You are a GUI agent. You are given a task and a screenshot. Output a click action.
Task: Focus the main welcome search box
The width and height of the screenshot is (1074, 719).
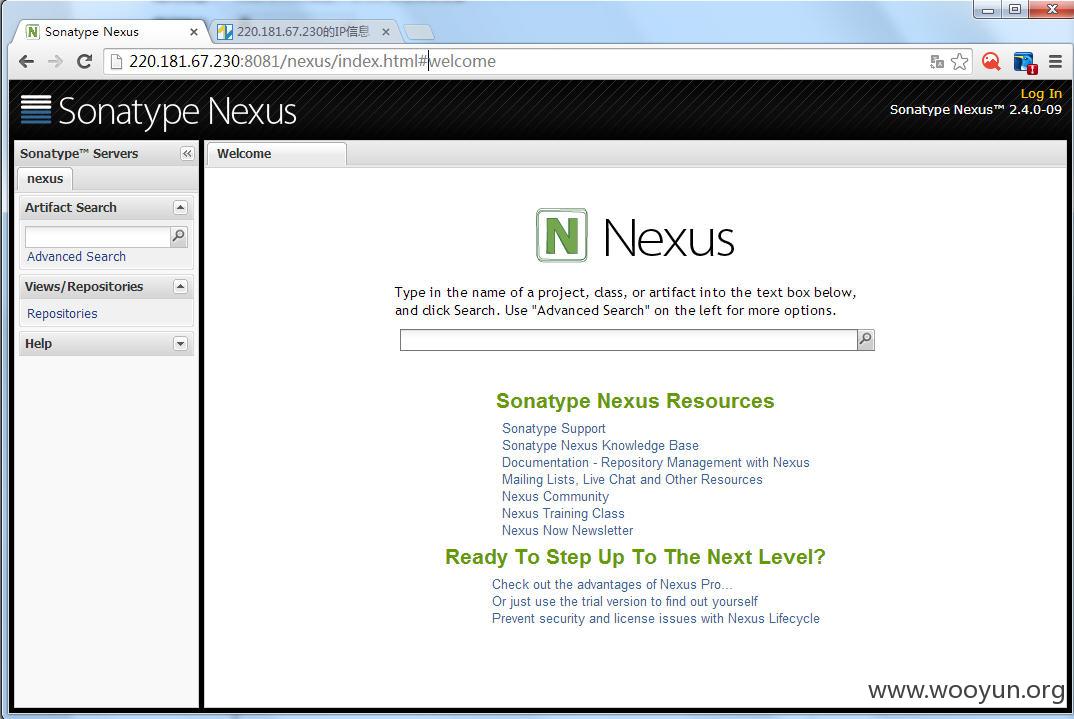(628, 340)
